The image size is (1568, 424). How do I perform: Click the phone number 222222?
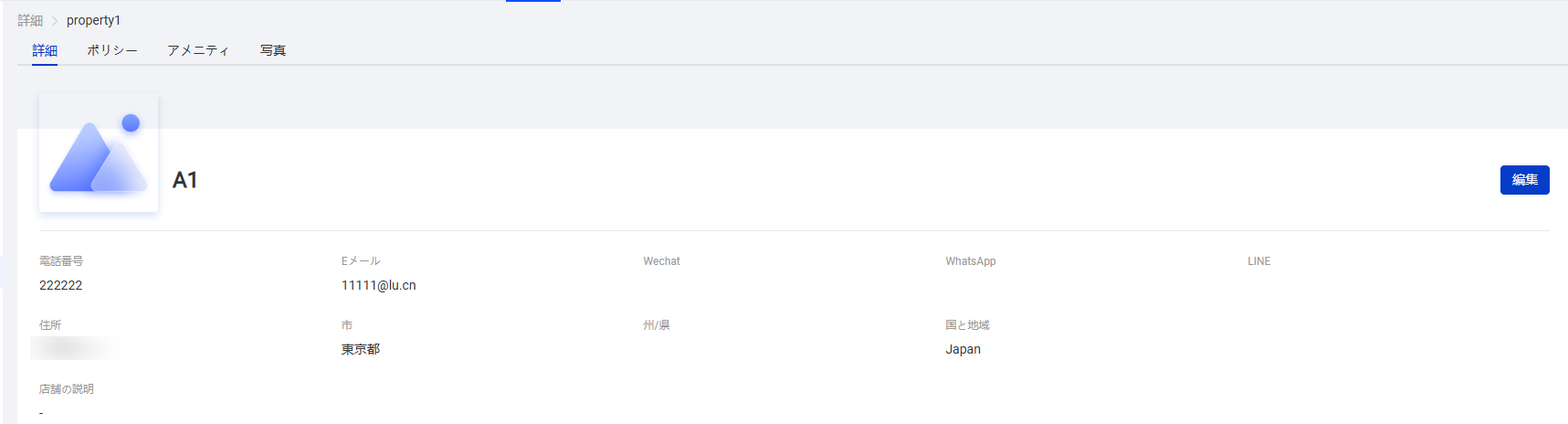point(60,285)
